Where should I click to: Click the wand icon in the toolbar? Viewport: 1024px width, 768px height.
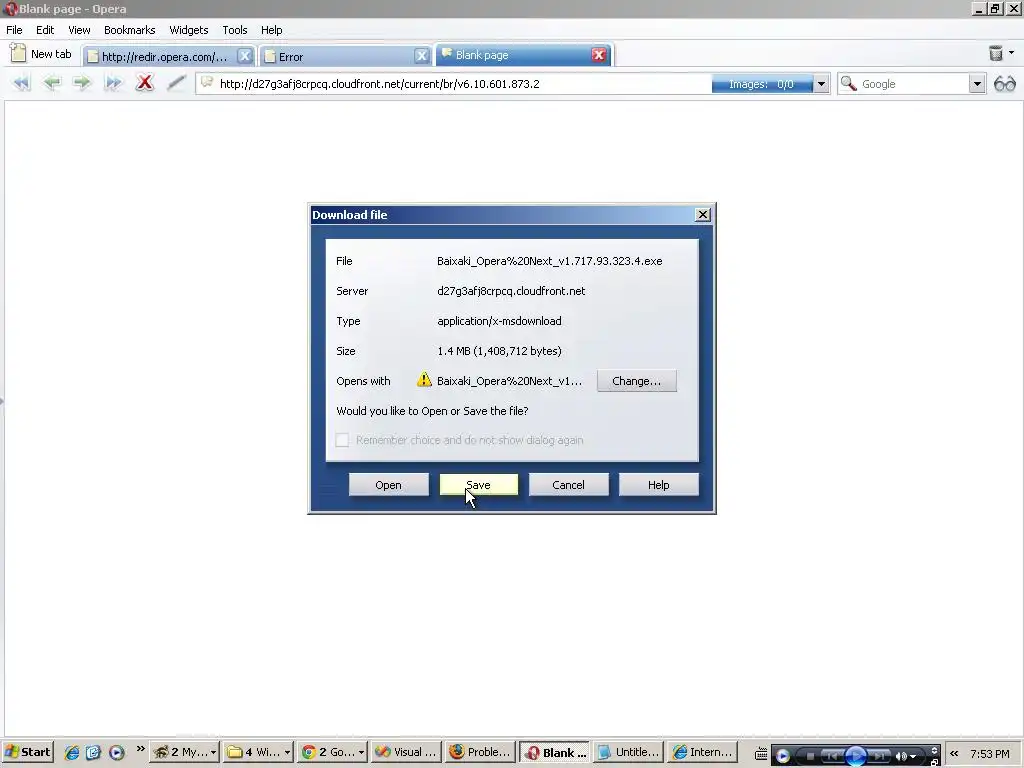pyautogui.click(x=176, y=83)
